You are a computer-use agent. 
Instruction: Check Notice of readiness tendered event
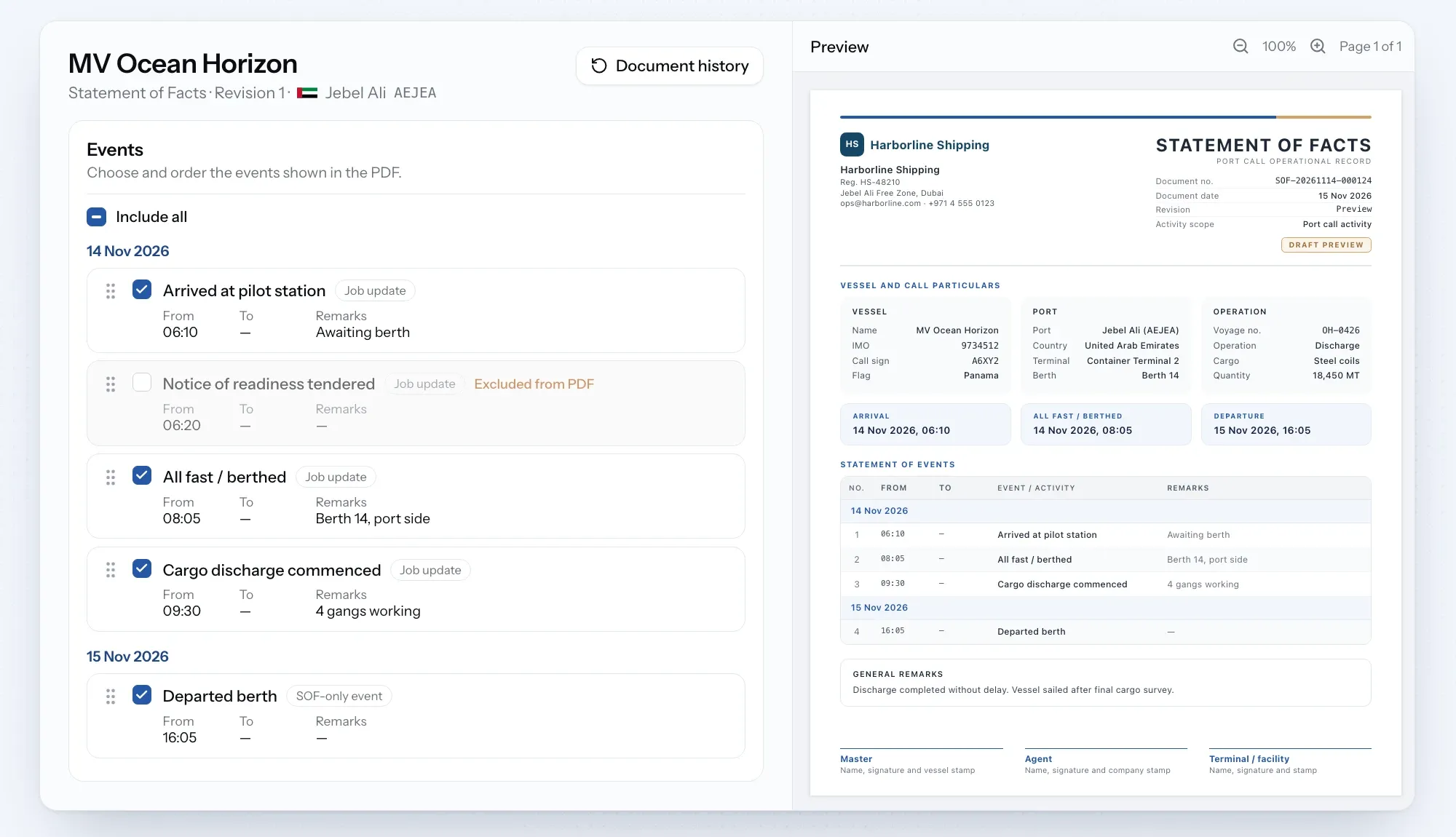tap(142, 383)
